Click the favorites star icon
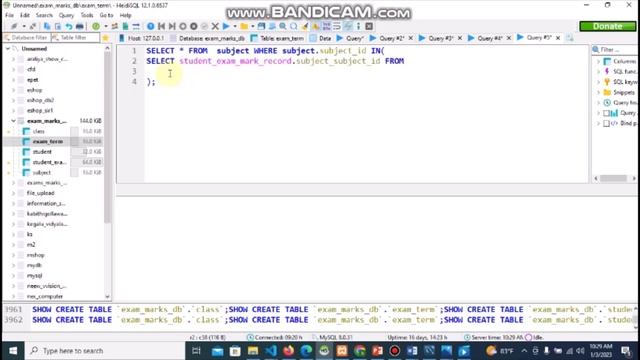The width and height of the screenshot is (640, 360). click(x=105, y=38)
